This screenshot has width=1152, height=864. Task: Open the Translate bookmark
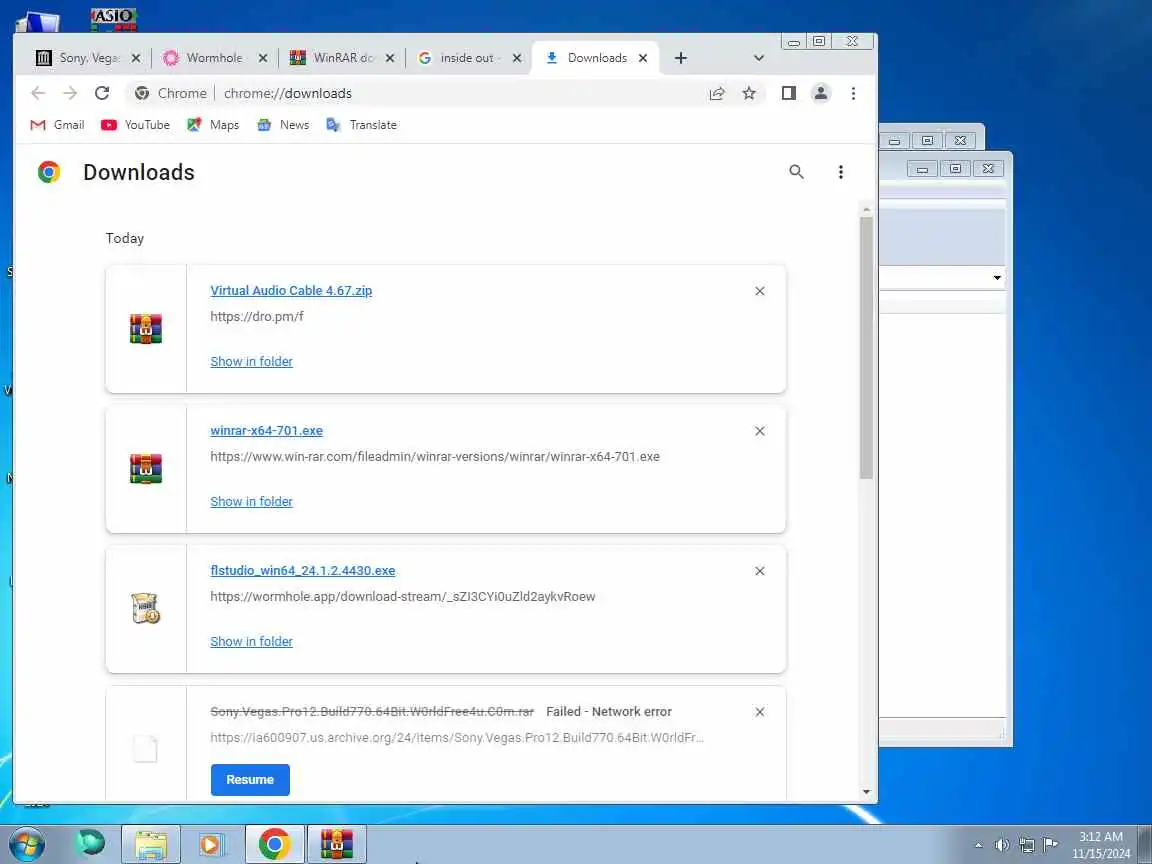[361, 125]
